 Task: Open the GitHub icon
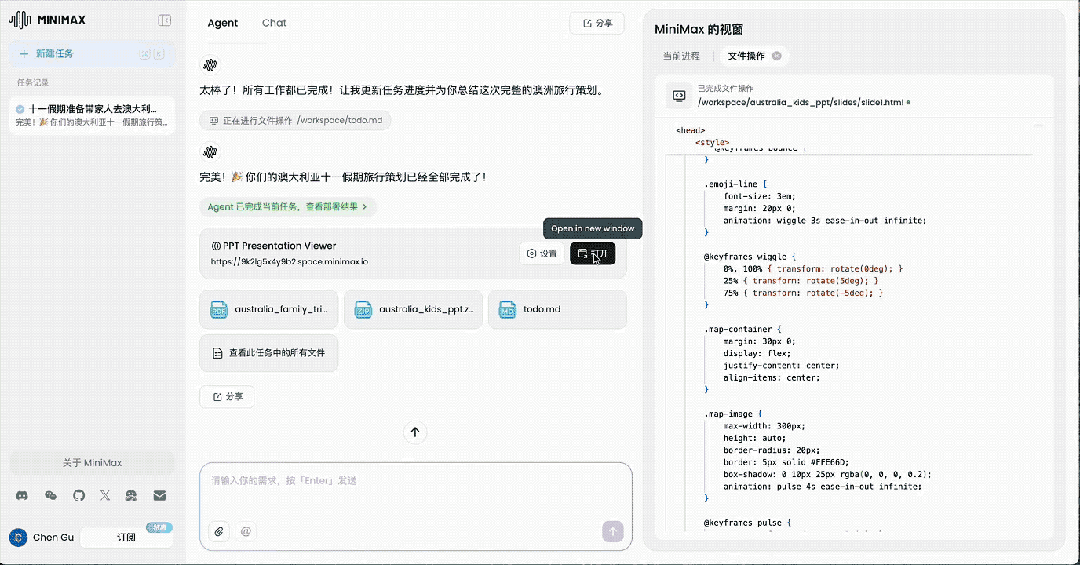[x=79, y=495]
